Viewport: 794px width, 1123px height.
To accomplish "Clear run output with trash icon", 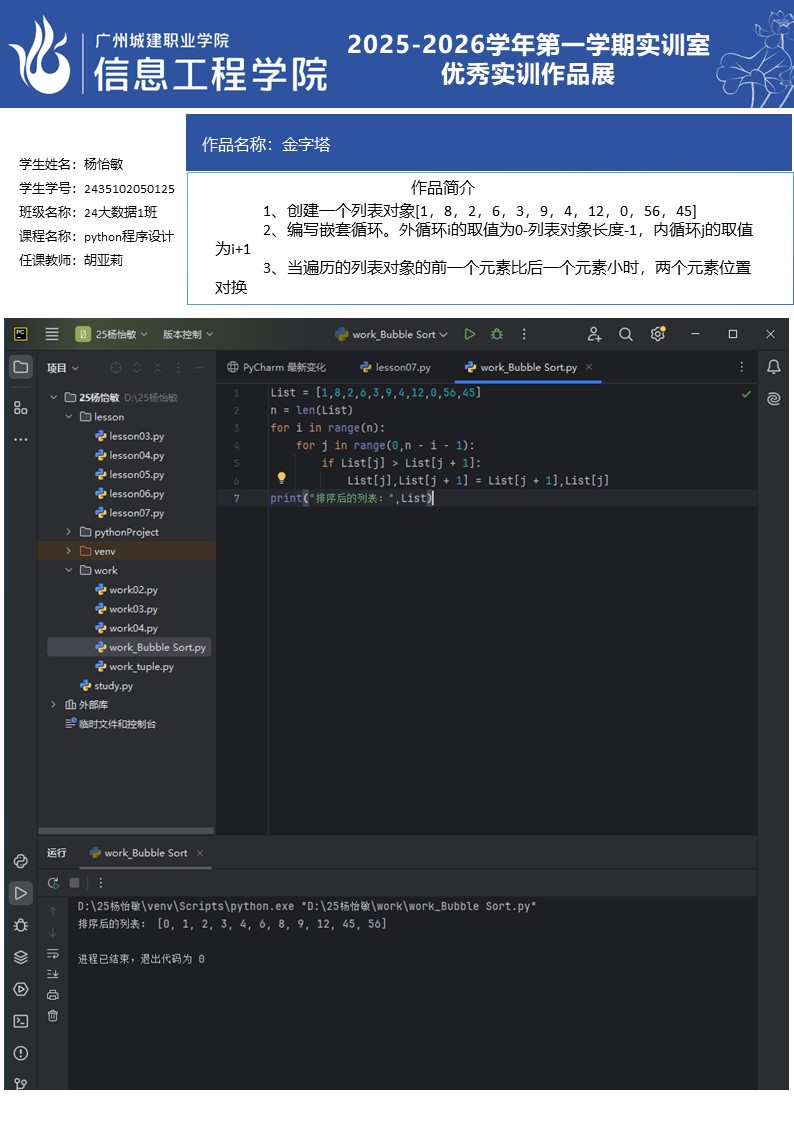I will point(53,1015).
